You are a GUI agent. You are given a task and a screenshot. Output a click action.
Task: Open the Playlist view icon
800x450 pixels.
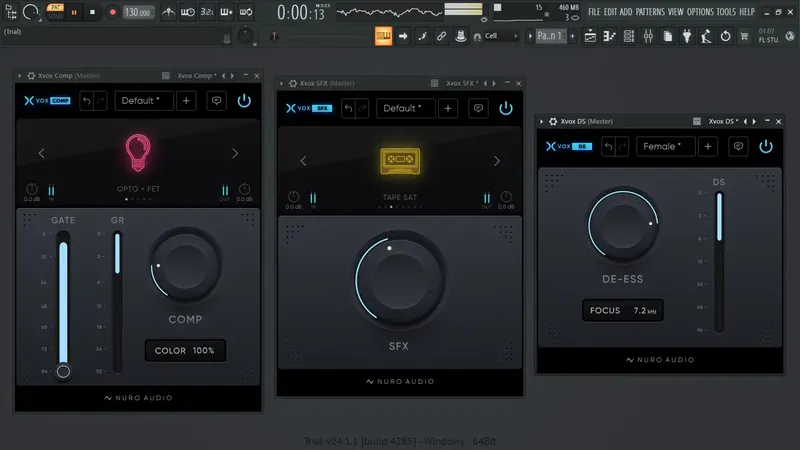coord(590,36)
